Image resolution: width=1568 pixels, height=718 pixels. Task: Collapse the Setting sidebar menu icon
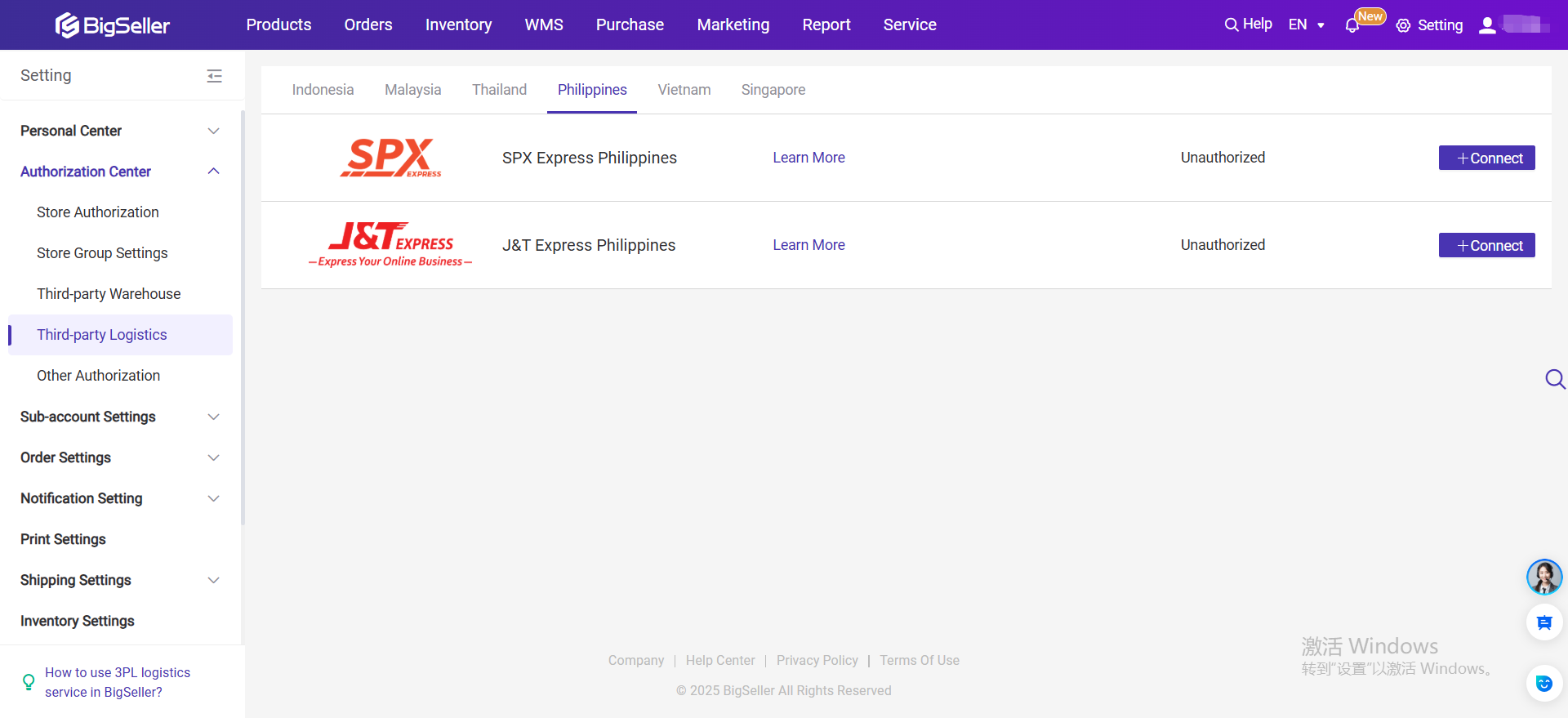pyautogui.click(x=214, y=76)
